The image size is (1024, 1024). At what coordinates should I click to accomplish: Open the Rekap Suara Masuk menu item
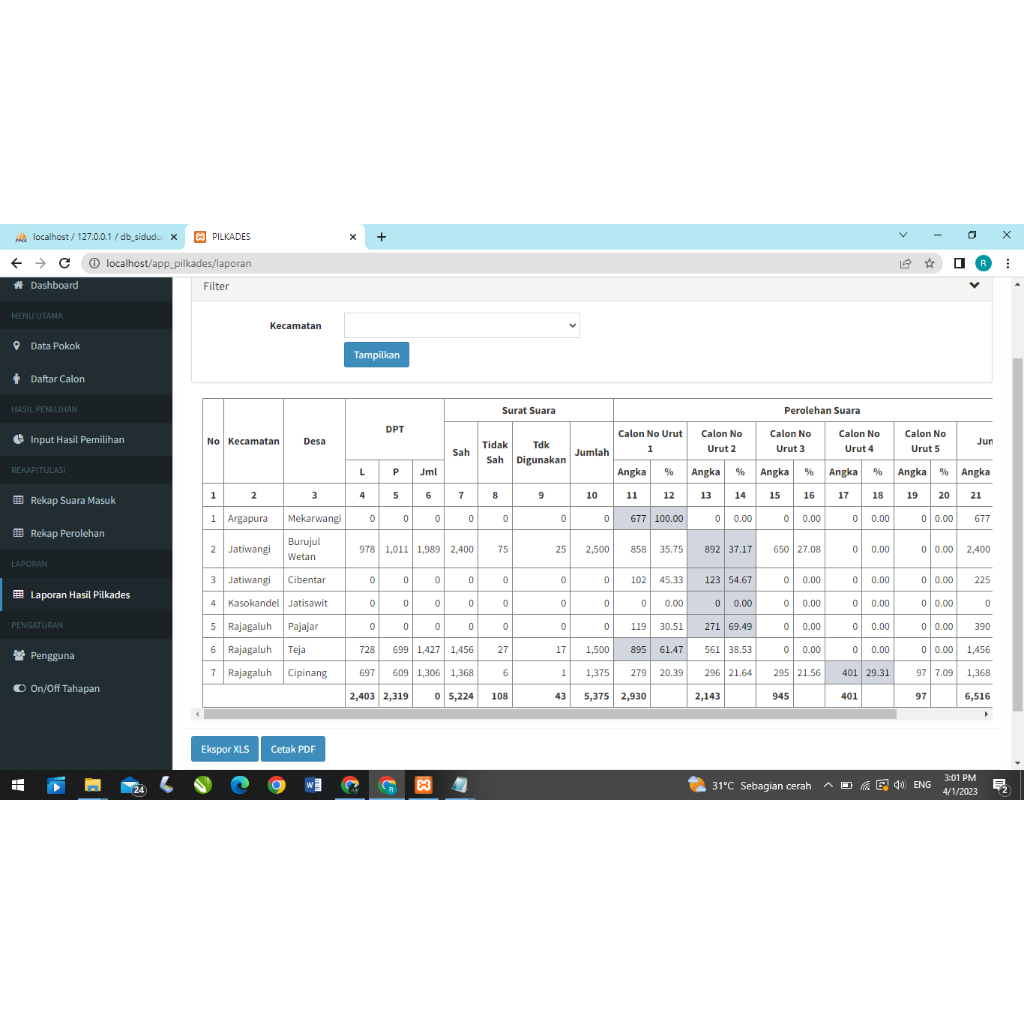pos(86,500)
